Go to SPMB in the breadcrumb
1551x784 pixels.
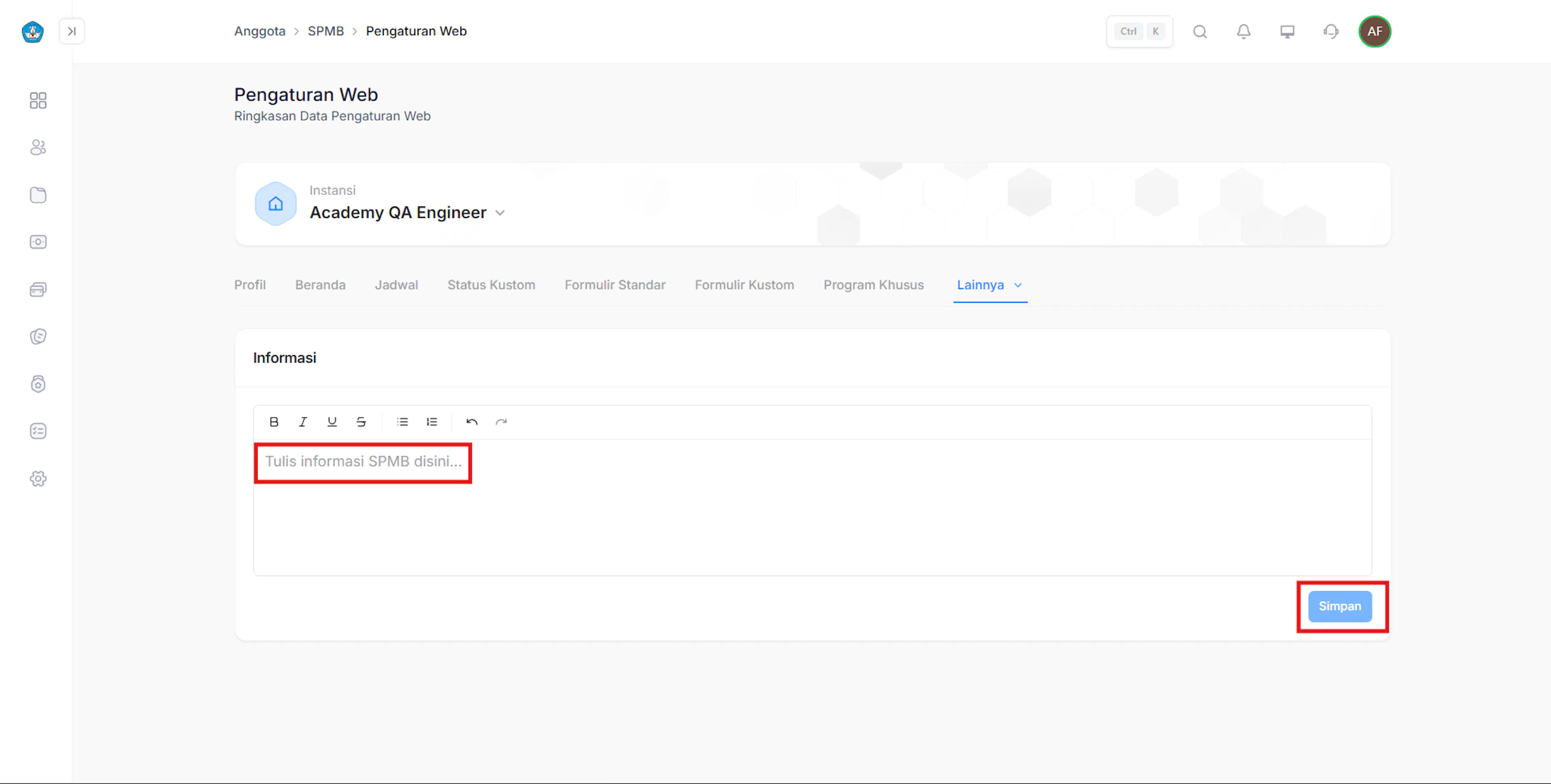pyautogui.click(x=326, y=31)
